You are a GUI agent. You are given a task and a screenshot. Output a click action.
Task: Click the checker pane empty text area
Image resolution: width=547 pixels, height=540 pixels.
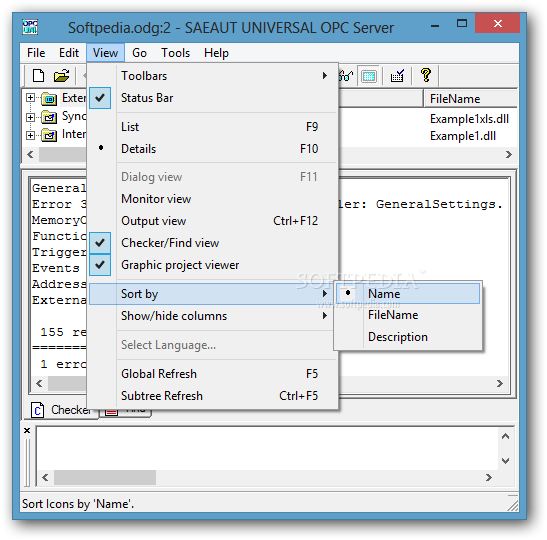(267, 449)
